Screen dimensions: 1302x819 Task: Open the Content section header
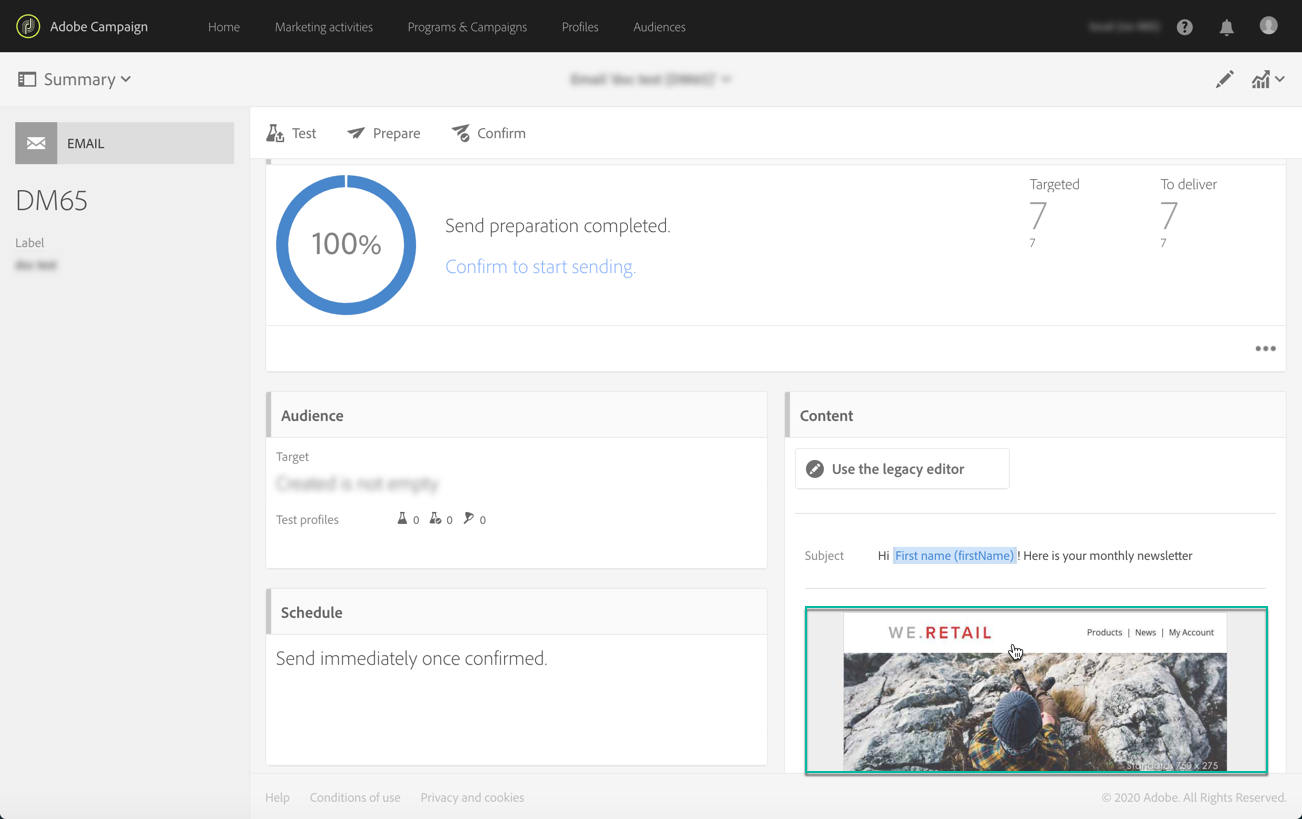click(x=1035, y=415)
